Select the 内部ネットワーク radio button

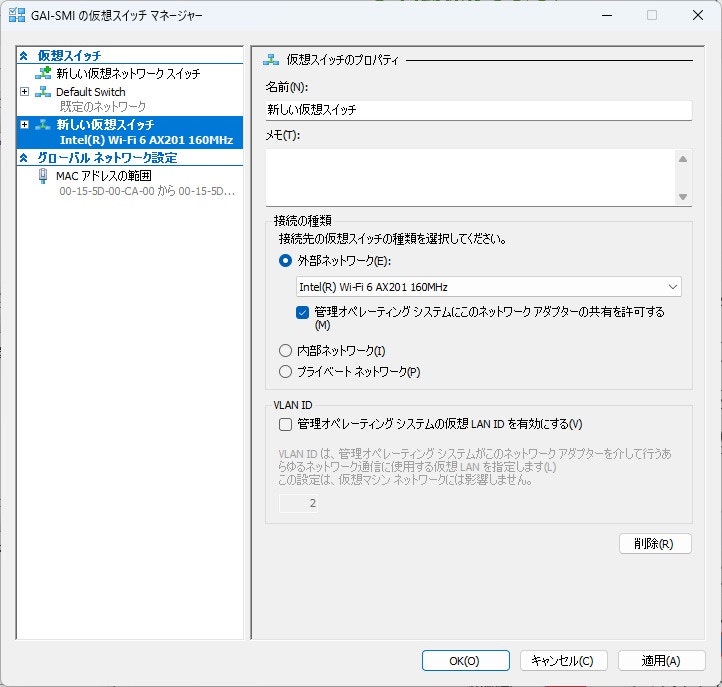285,350
